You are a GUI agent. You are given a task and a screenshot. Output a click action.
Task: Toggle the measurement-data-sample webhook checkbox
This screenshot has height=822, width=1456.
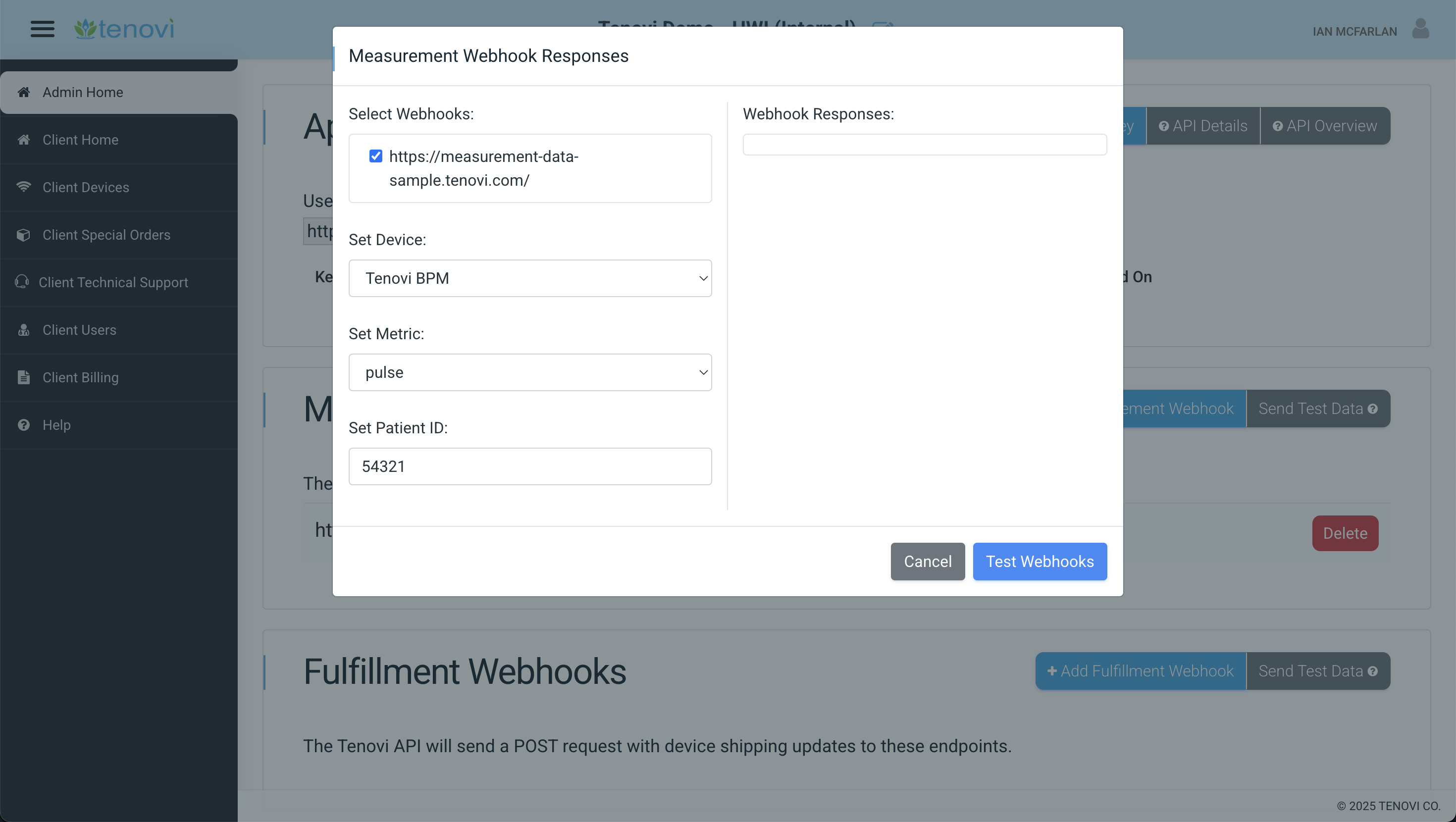click(x=375, y=156)
